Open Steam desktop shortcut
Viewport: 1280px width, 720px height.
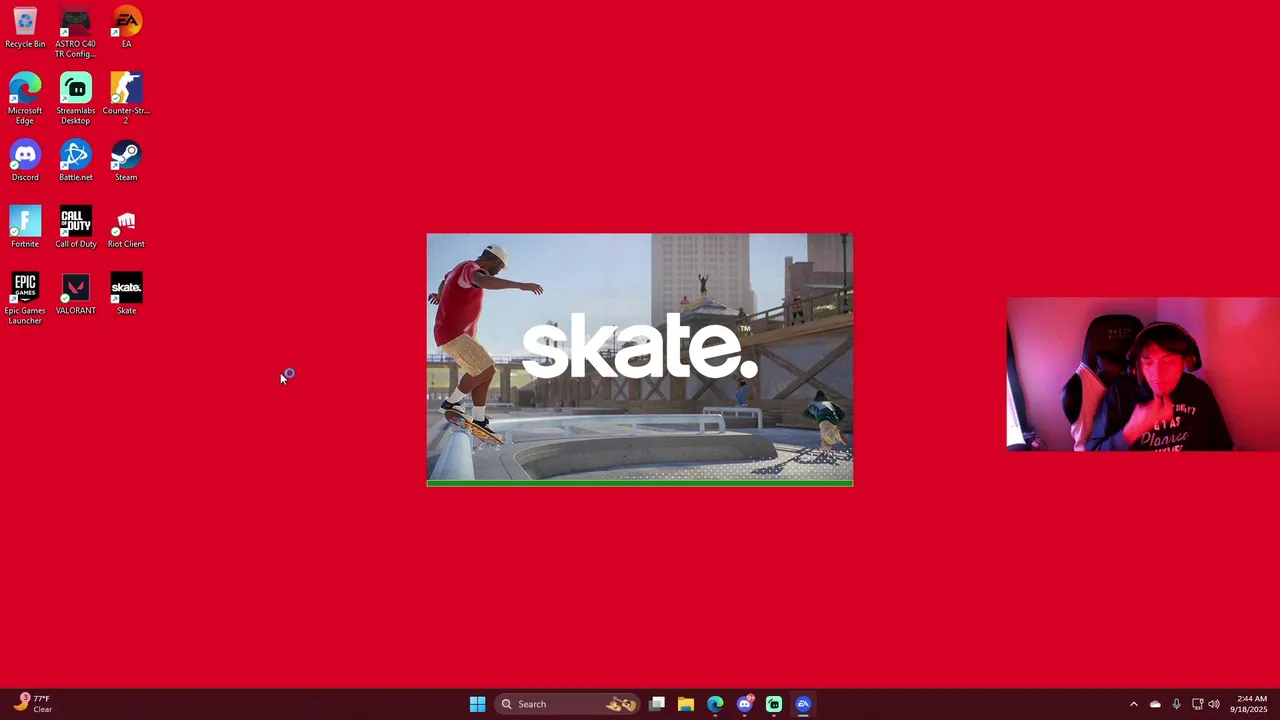pyautogui.click(x=126, y=161)
